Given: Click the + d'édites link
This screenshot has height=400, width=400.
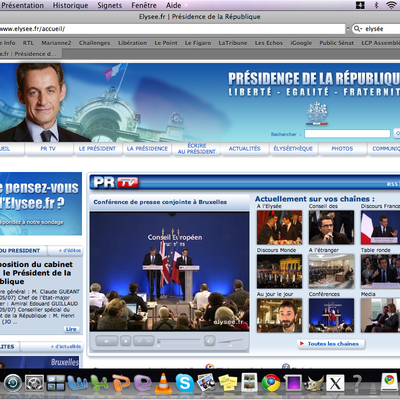Looking at the screenshot, I should click(70, 250).
